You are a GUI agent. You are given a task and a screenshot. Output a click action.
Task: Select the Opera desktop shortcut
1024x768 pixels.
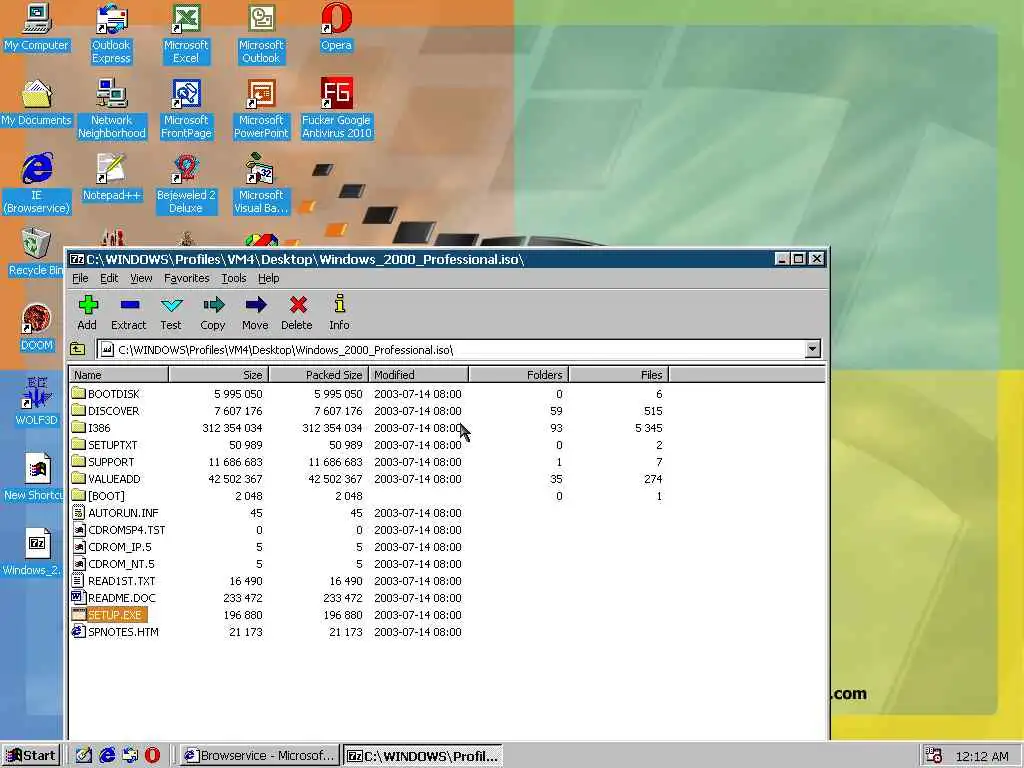coord(336,27)
